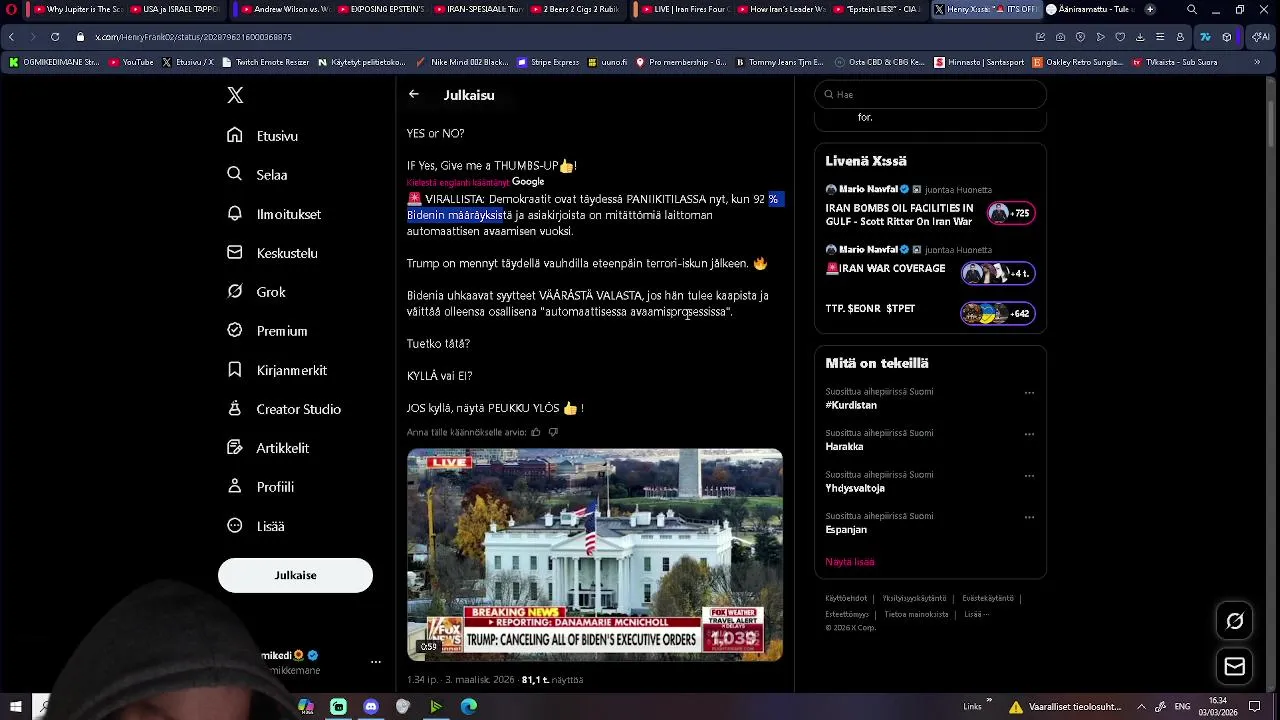This screenshot has width=1280, height=720.
Task: Click the Julkaise post button
Action: (295, 575)
